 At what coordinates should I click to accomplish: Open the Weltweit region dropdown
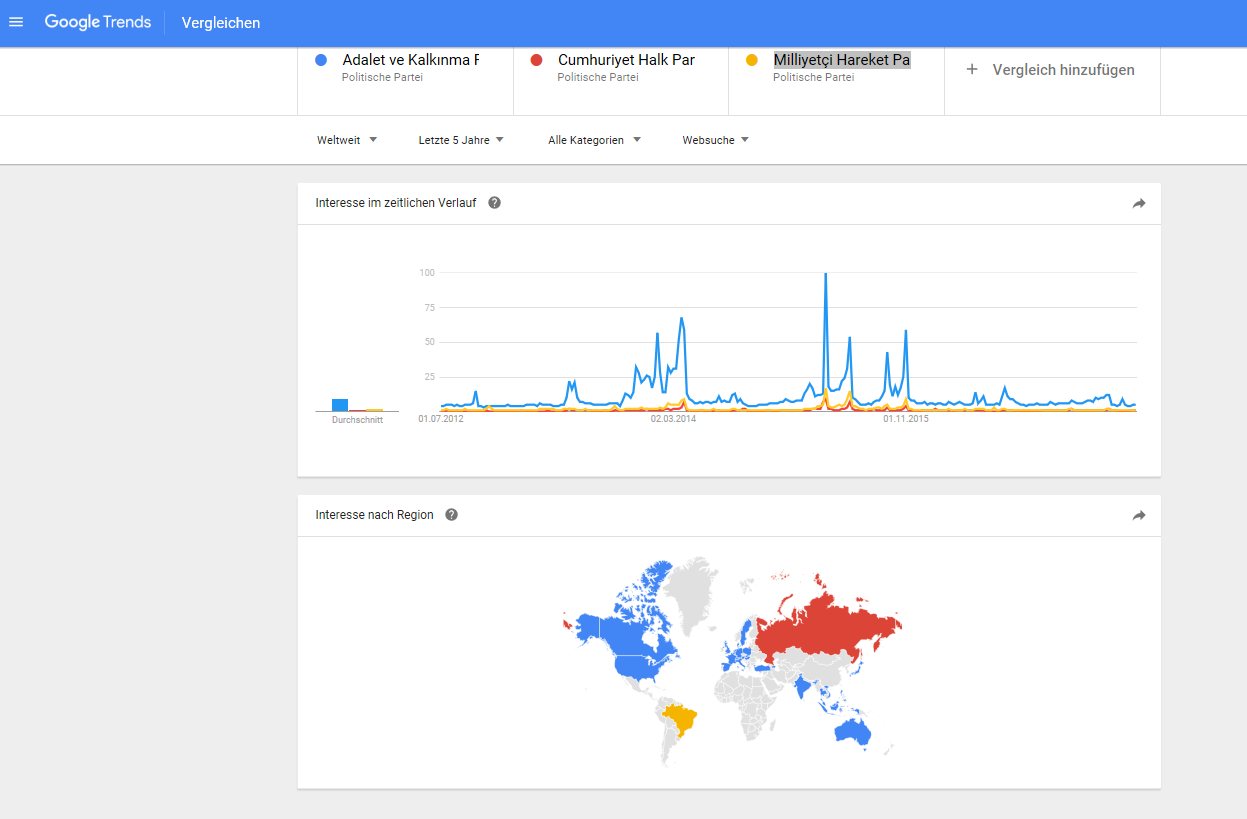347,140
